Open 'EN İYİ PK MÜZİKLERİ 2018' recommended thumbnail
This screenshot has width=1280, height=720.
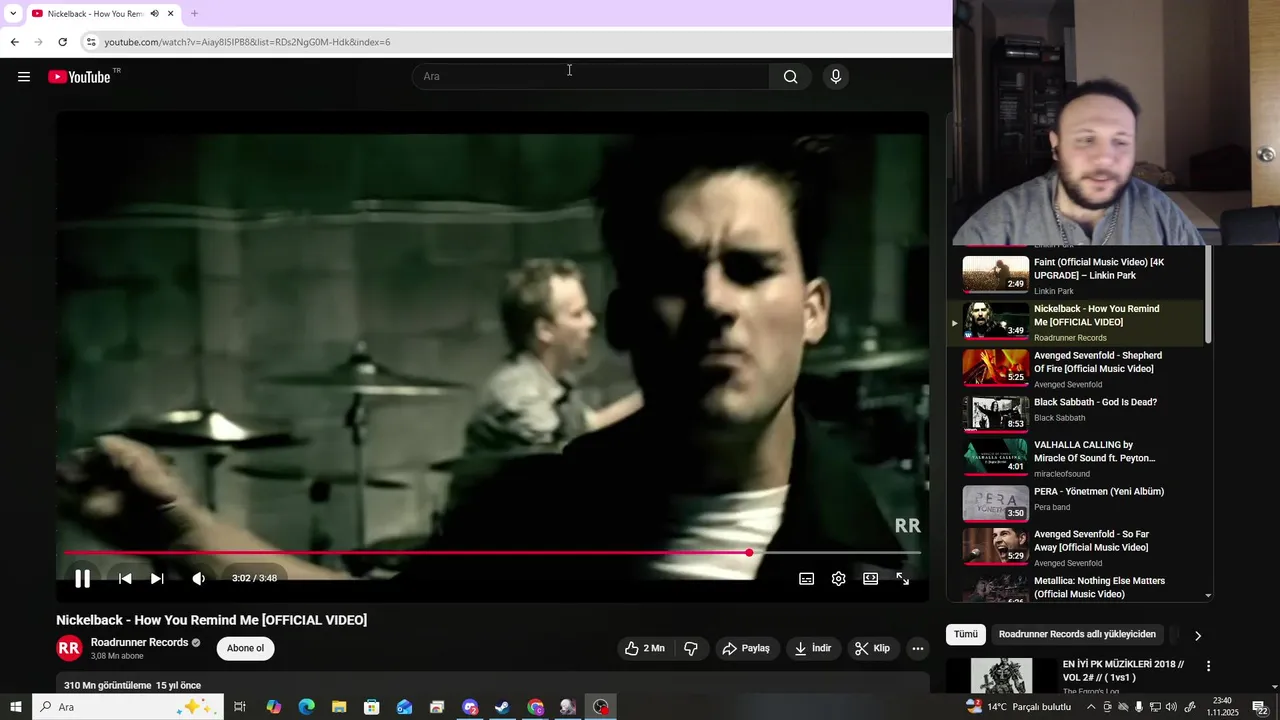point(1001,676)
